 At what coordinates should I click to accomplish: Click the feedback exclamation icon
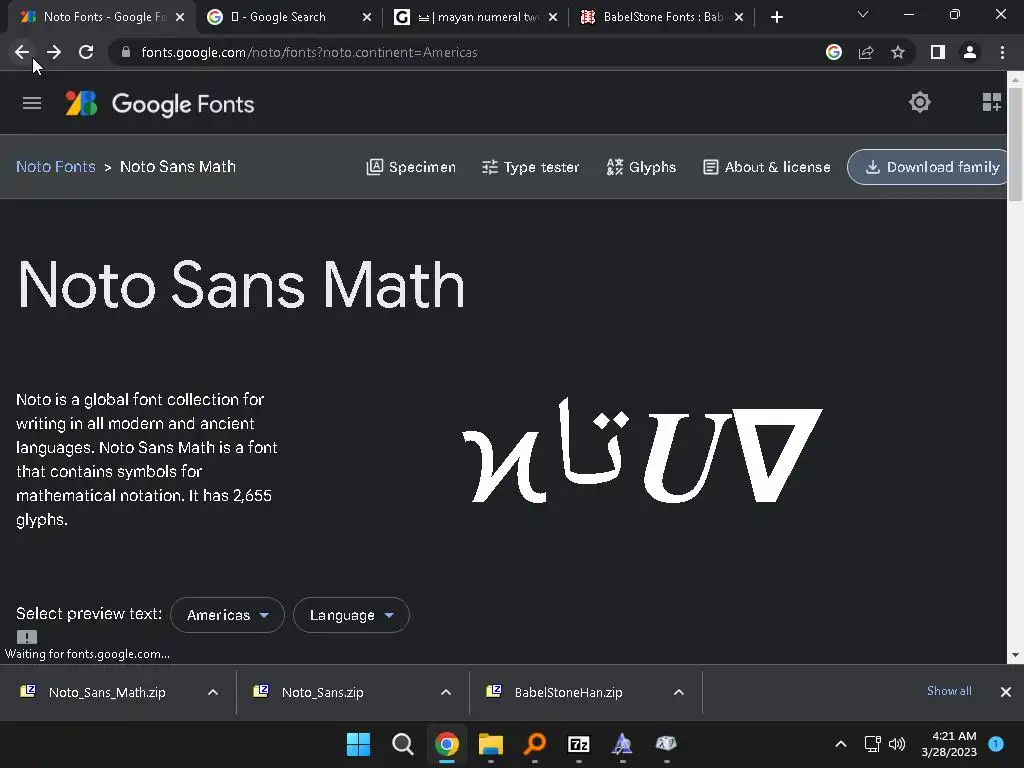pos(27,637)
